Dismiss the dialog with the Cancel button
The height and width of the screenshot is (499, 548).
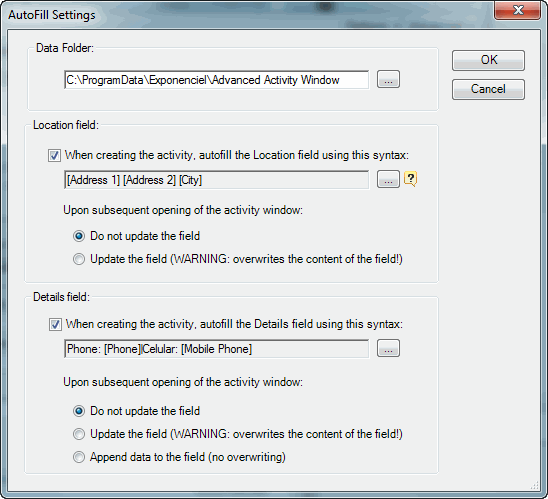488,89
